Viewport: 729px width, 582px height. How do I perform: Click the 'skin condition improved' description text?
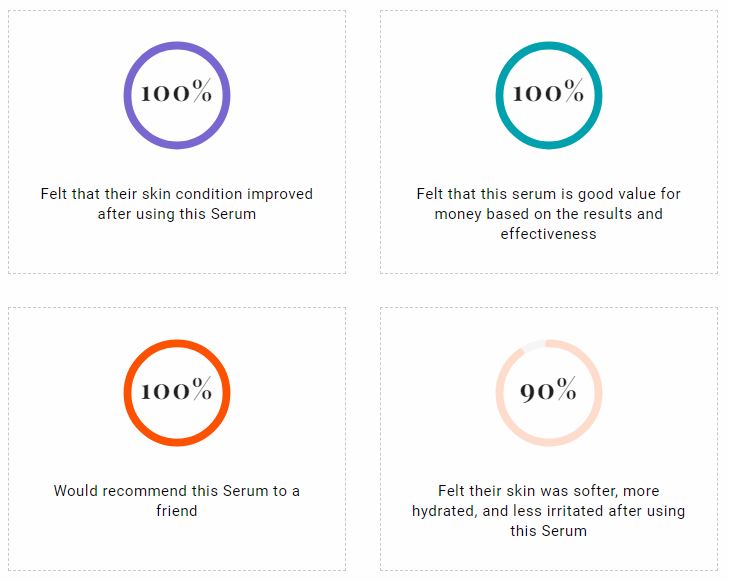point(177,203)
